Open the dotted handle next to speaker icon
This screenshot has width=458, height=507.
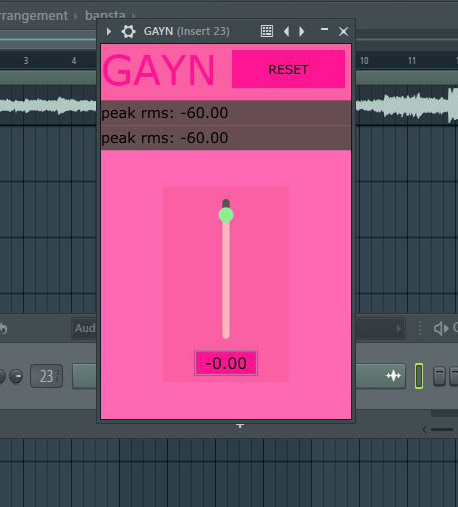pos(420,329)
